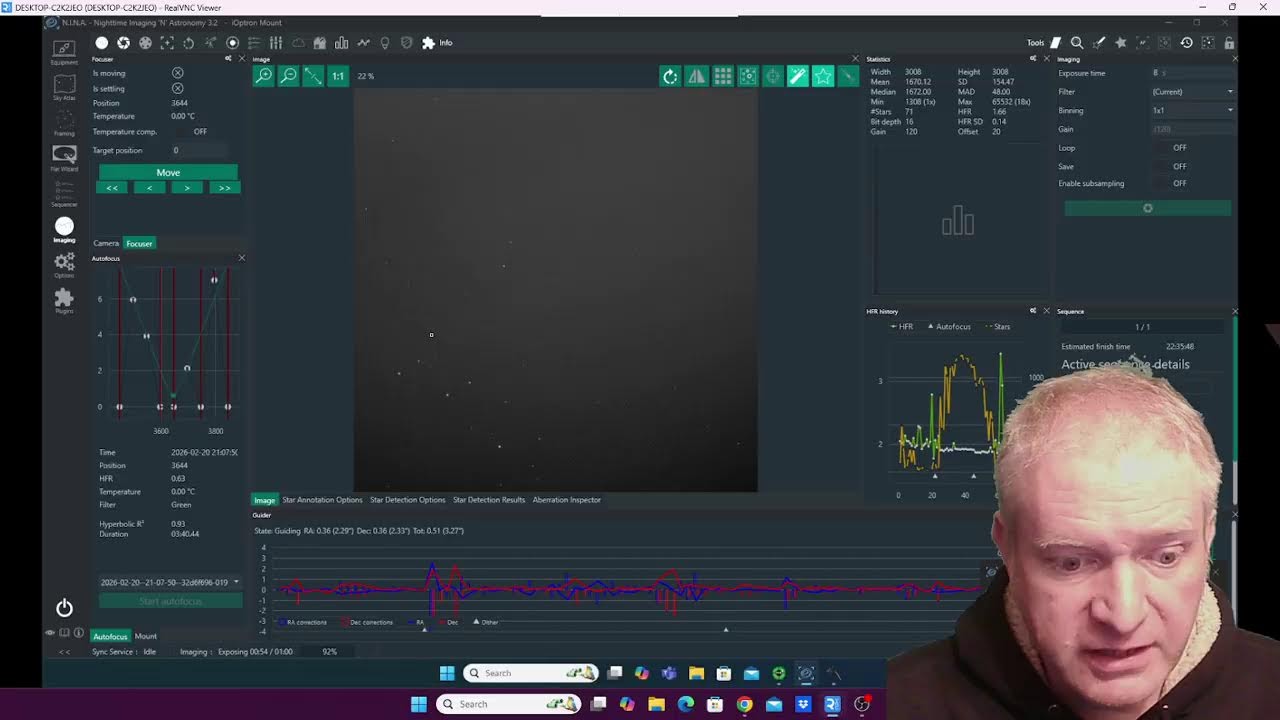Toggle Stars series in HFR history legend
Image resolution: width=1280 pixels, height=720 pixels.
(997, 327)
